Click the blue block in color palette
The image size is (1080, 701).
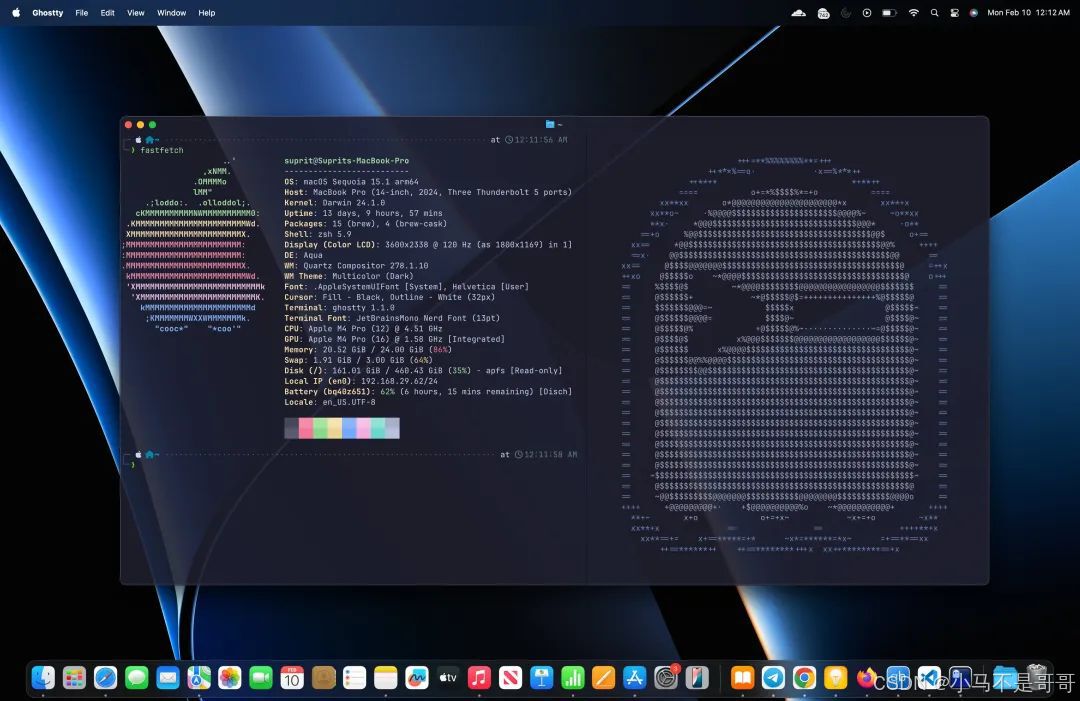pyautogui.click(x=349, y=428)
